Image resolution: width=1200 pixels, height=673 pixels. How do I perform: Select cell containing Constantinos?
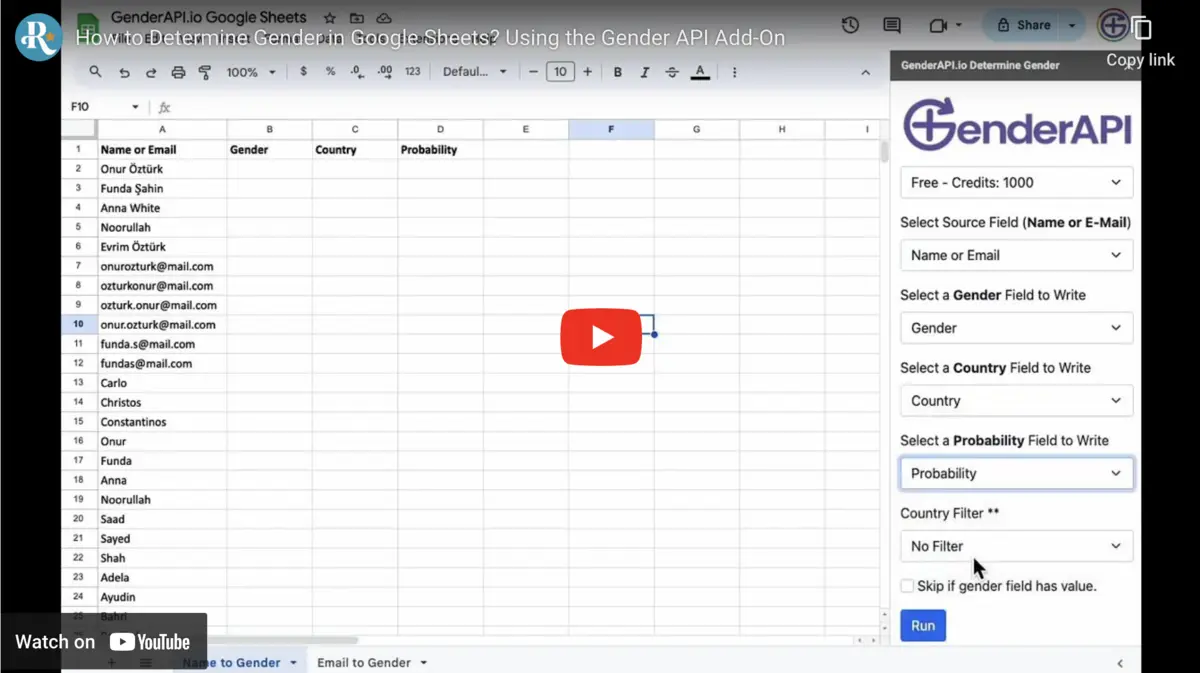[162, 422]
